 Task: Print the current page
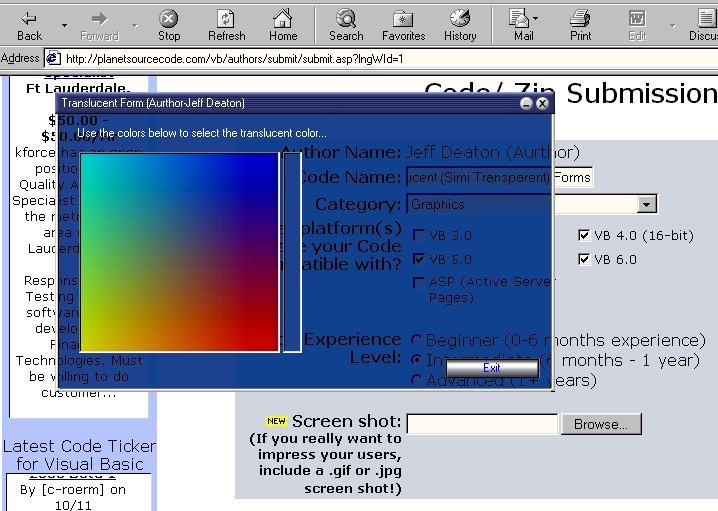click(580, 26)
